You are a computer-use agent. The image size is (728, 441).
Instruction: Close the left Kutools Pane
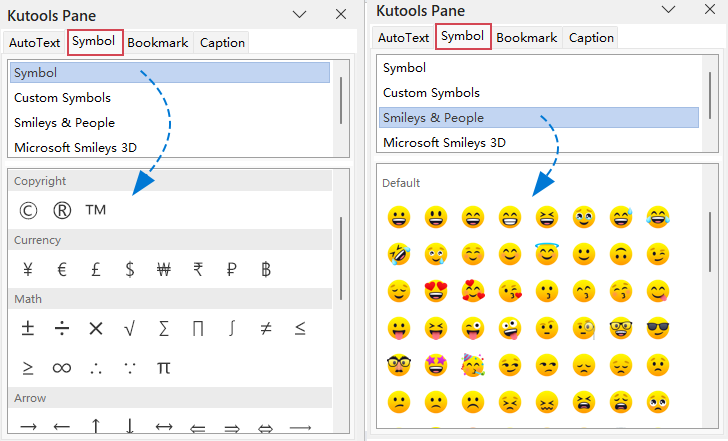coord(341,14)
